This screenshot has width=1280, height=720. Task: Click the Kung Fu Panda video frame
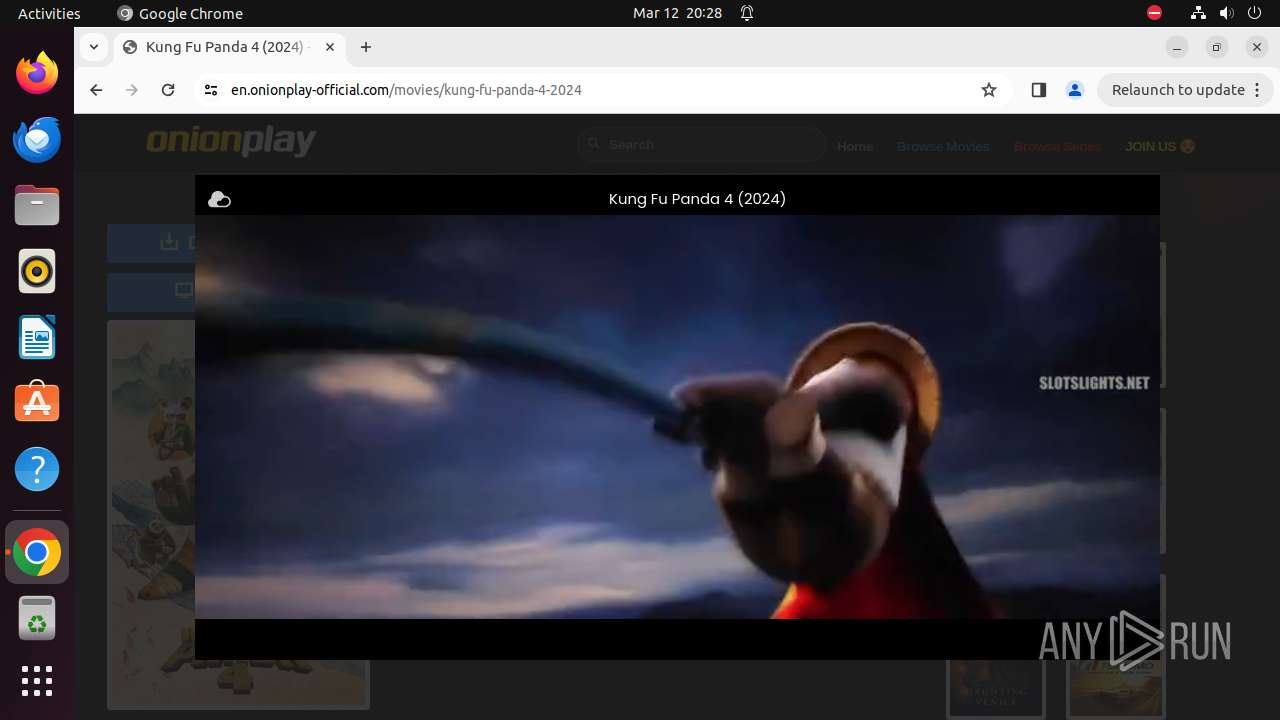tap(677, 417)
